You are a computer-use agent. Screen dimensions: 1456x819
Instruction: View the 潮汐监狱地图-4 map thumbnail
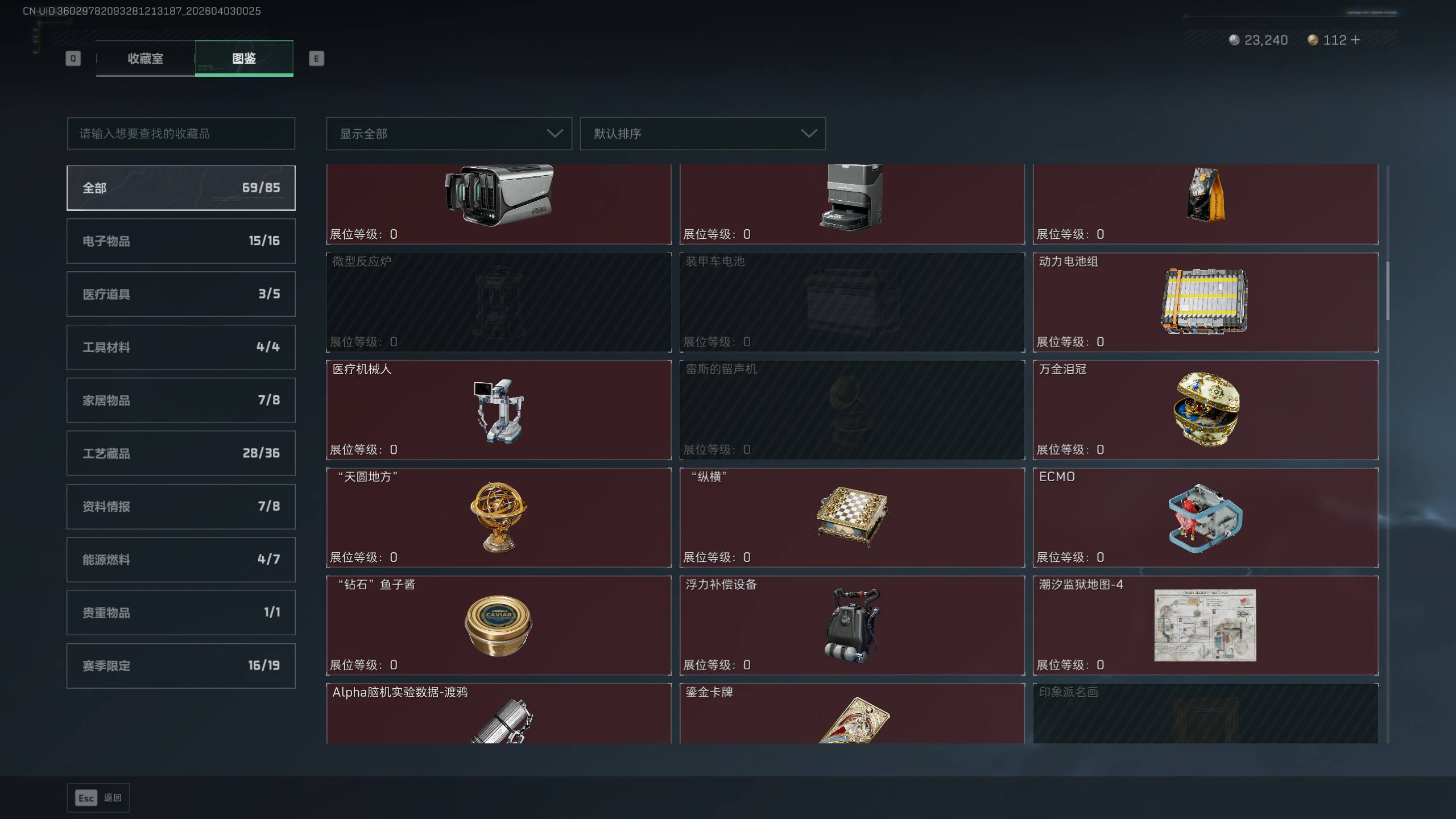click(1205, 625)
